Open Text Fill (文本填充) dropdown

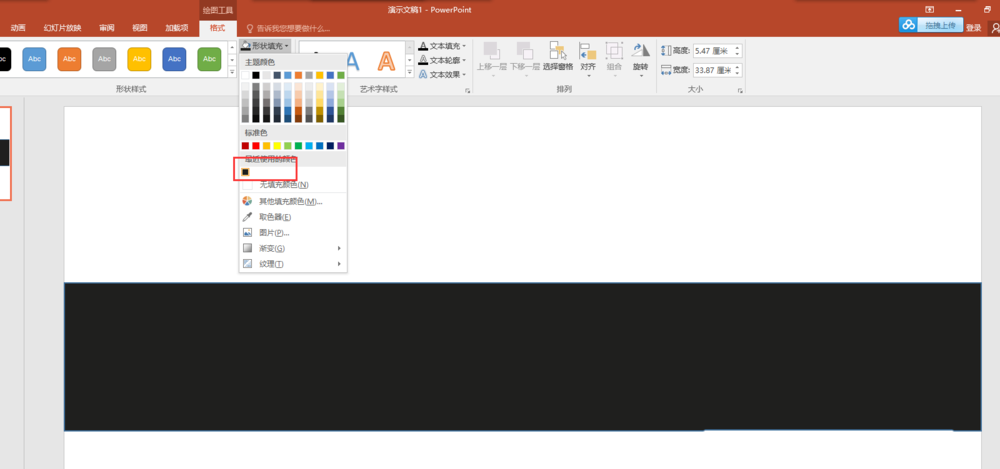coord(442,46)
